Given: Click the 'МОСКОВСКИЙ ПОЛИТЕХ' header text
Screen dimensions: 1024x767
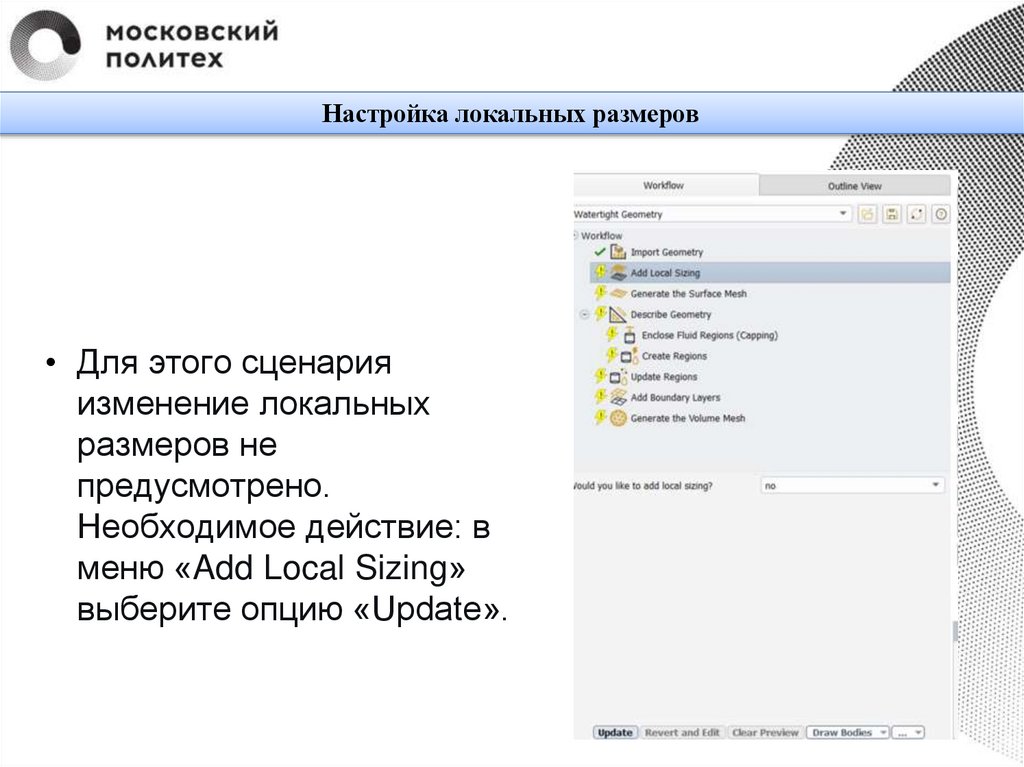Looking at the screenshot, I should 191,45.
